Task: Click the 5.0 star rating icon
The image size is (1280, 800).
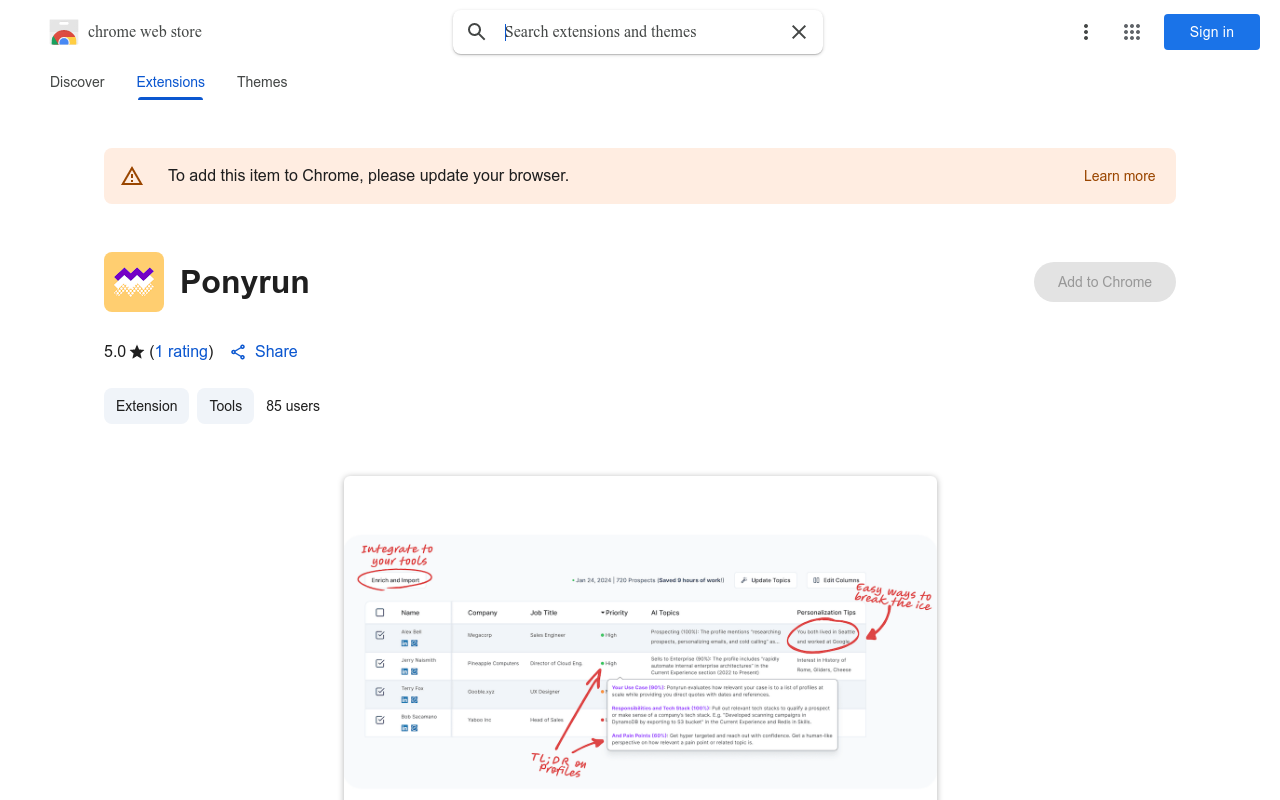Action: click(137, 352)
